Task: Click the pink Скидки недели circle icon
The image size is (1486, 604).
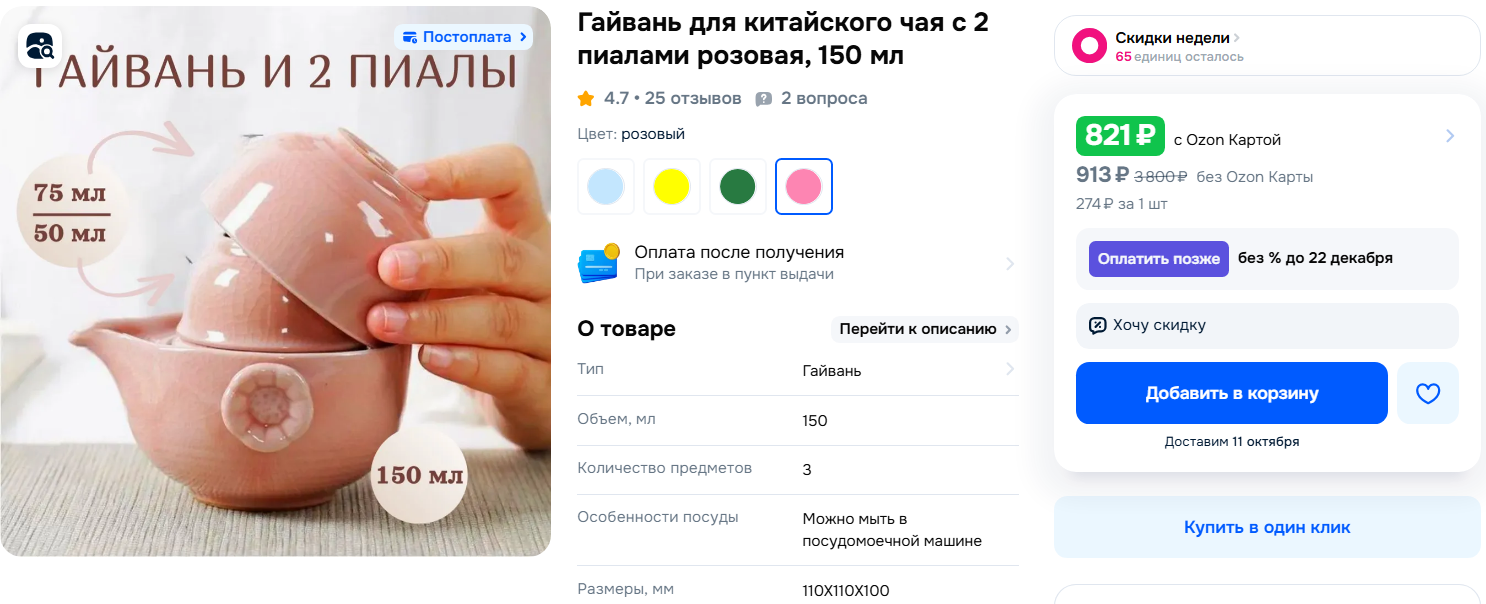Action: pos(1088,46)
